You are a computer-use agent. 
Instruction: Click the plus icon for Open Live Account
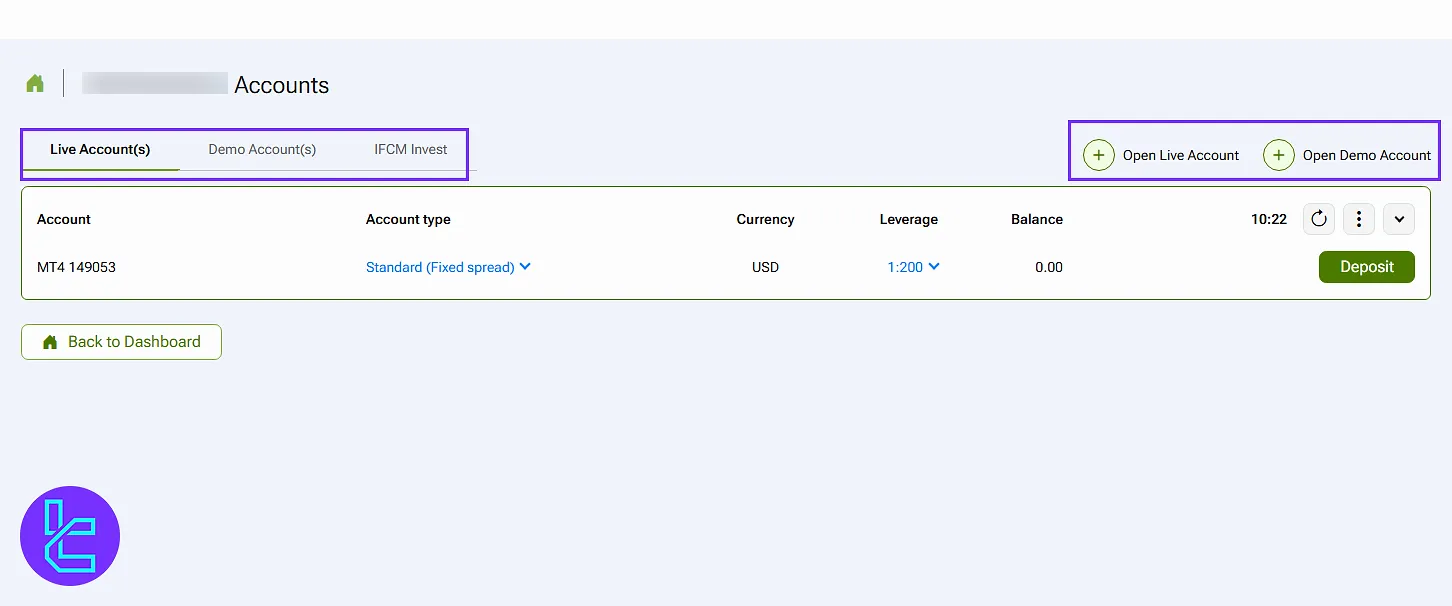[x=1098, y=155]
